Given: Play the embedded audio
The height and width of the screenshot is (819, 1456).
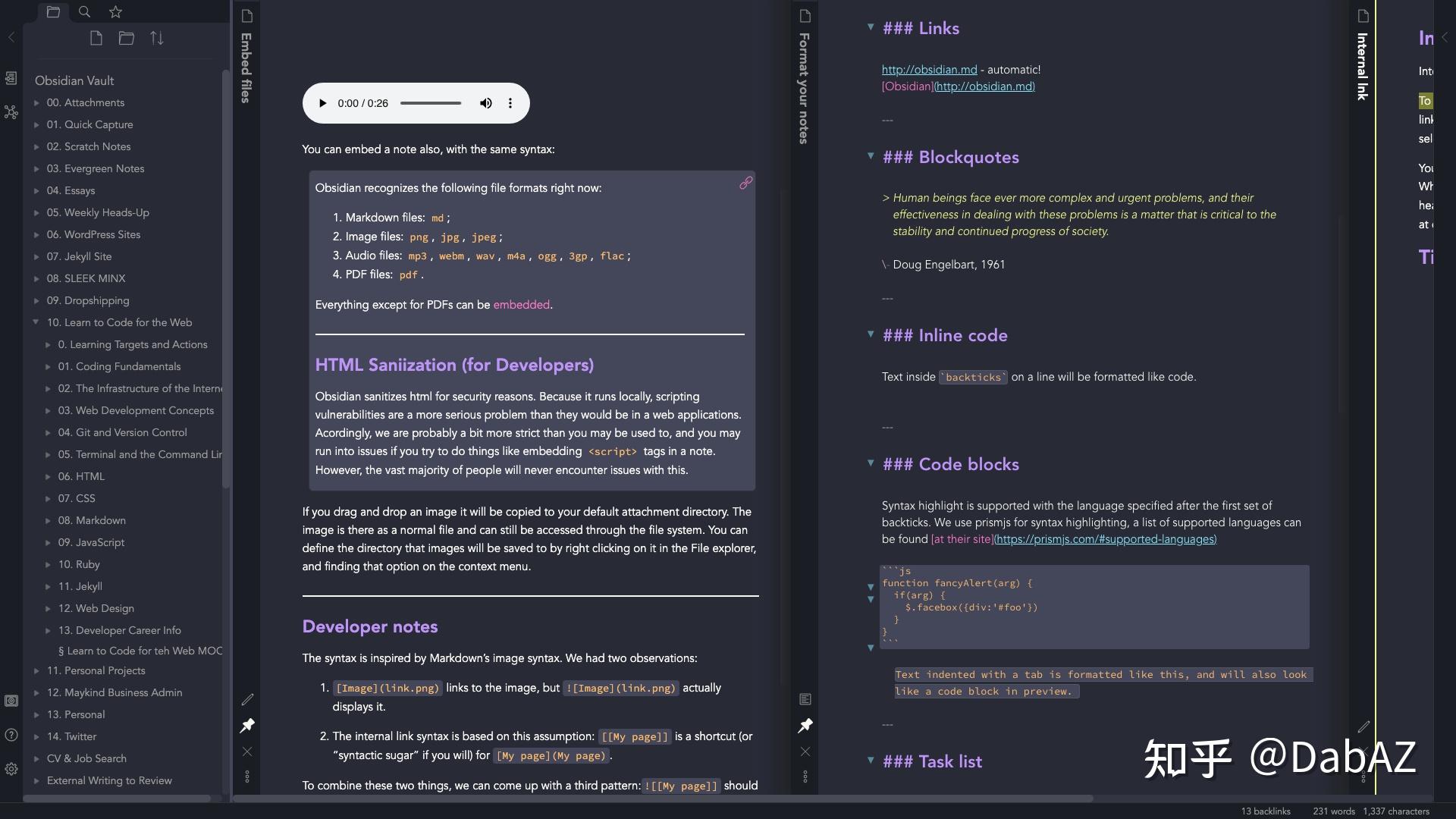Looking at the screenshot, I should tap(322, 103).
